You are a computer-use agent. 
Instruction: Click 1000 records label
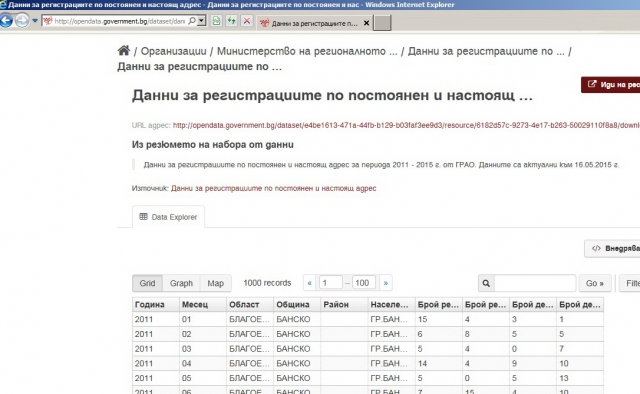(267, 283)
